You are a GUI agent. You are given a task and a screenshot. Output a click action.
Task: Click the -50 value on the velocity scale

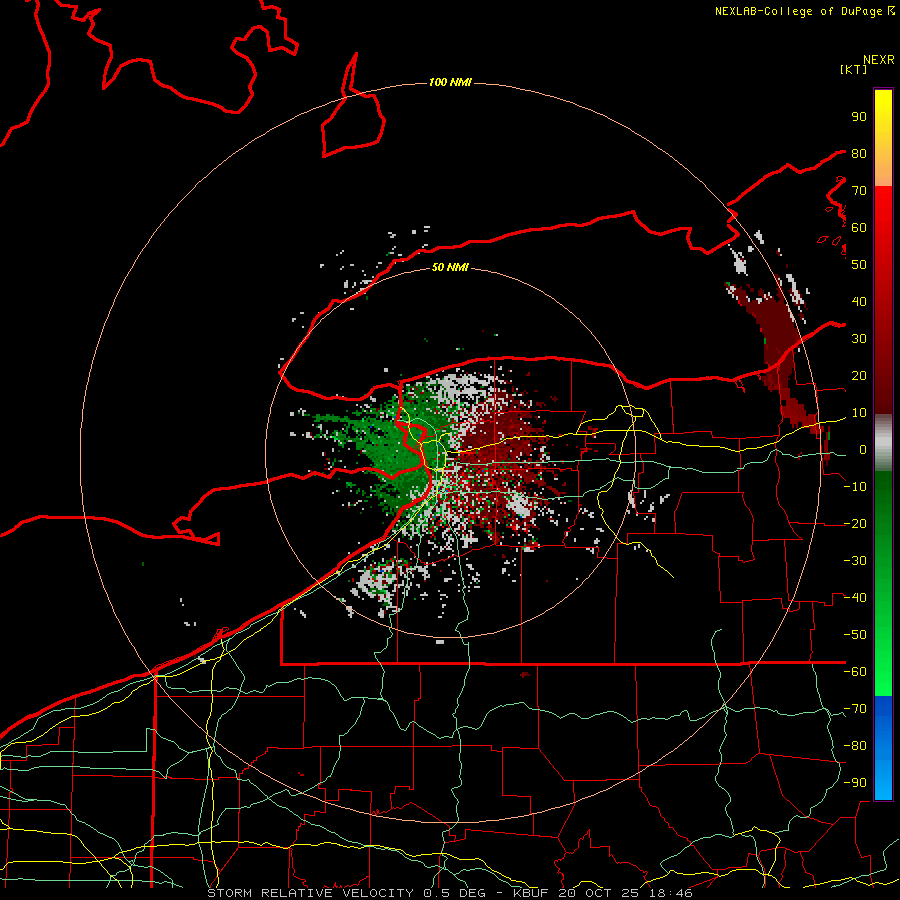[855, 635]
